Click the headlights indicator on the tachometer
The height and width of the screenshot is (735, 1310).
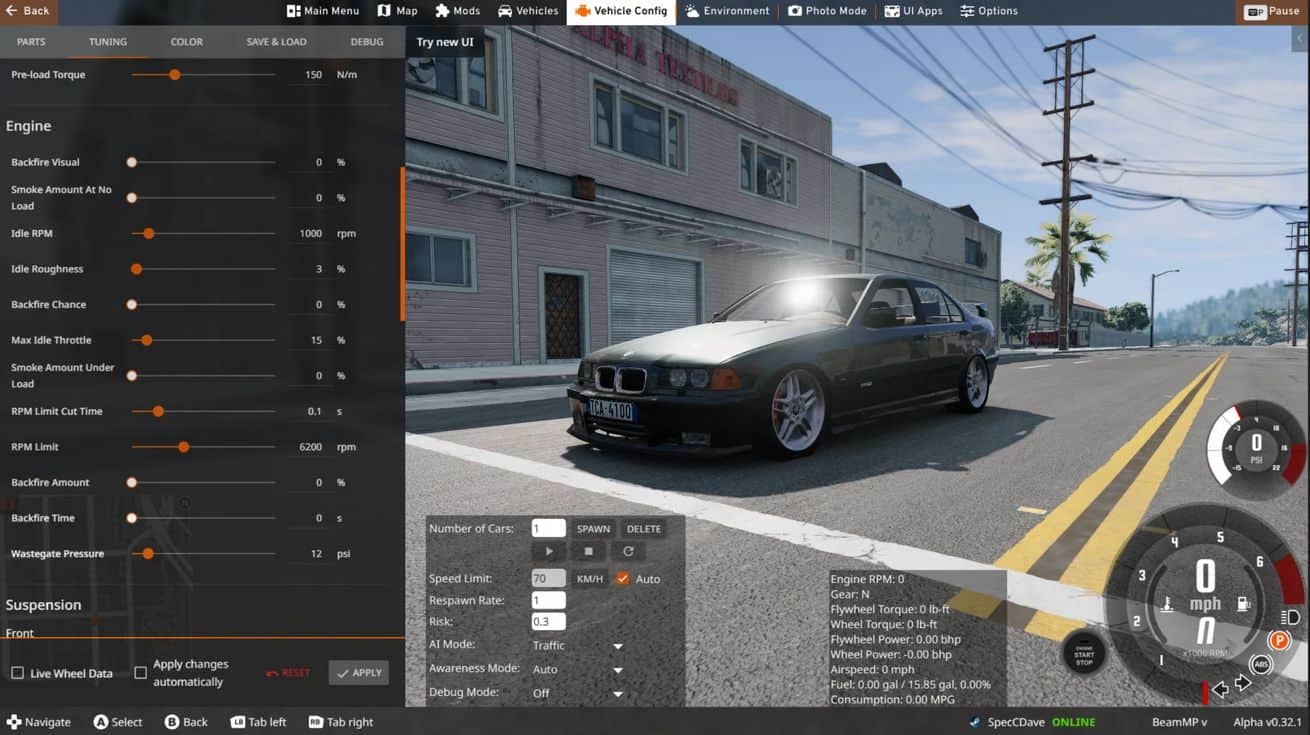pos(1290,617)
